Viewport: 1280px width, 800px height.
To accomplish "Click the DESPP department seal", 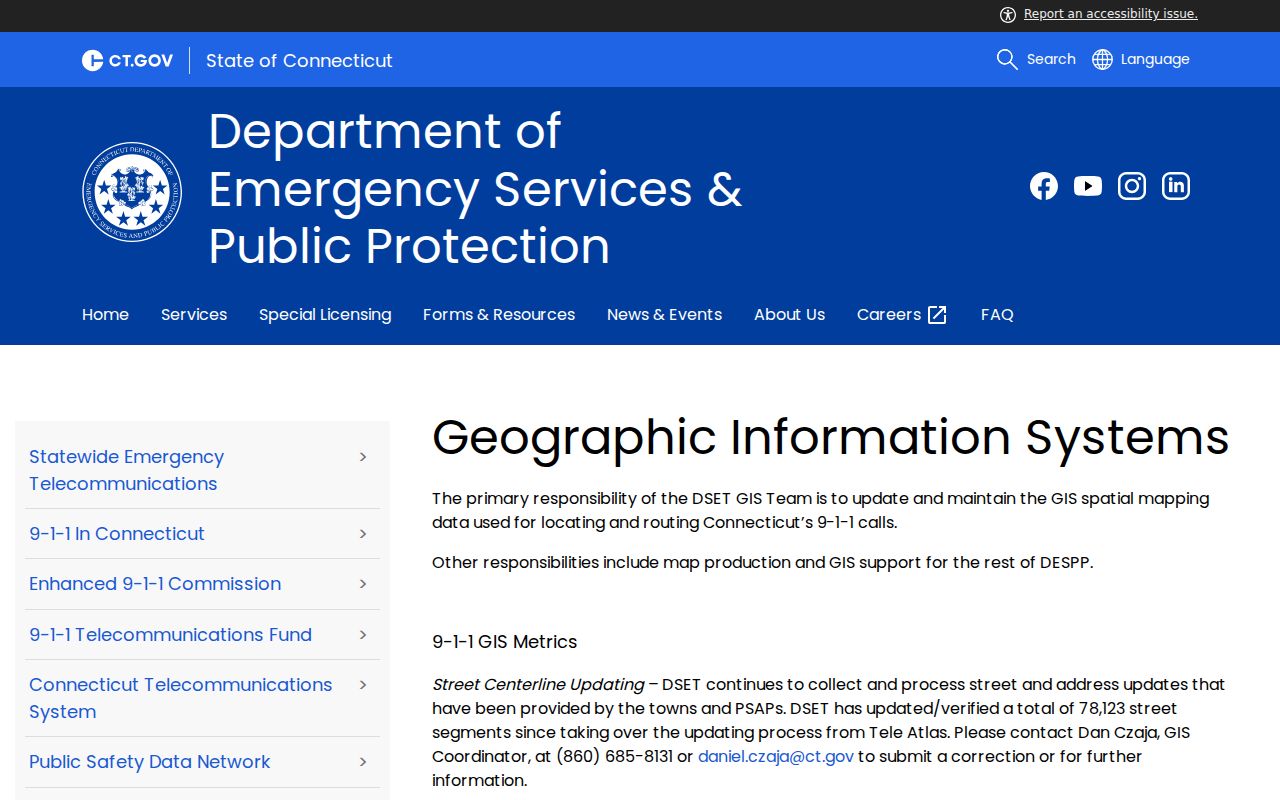I will pos(132,191).
